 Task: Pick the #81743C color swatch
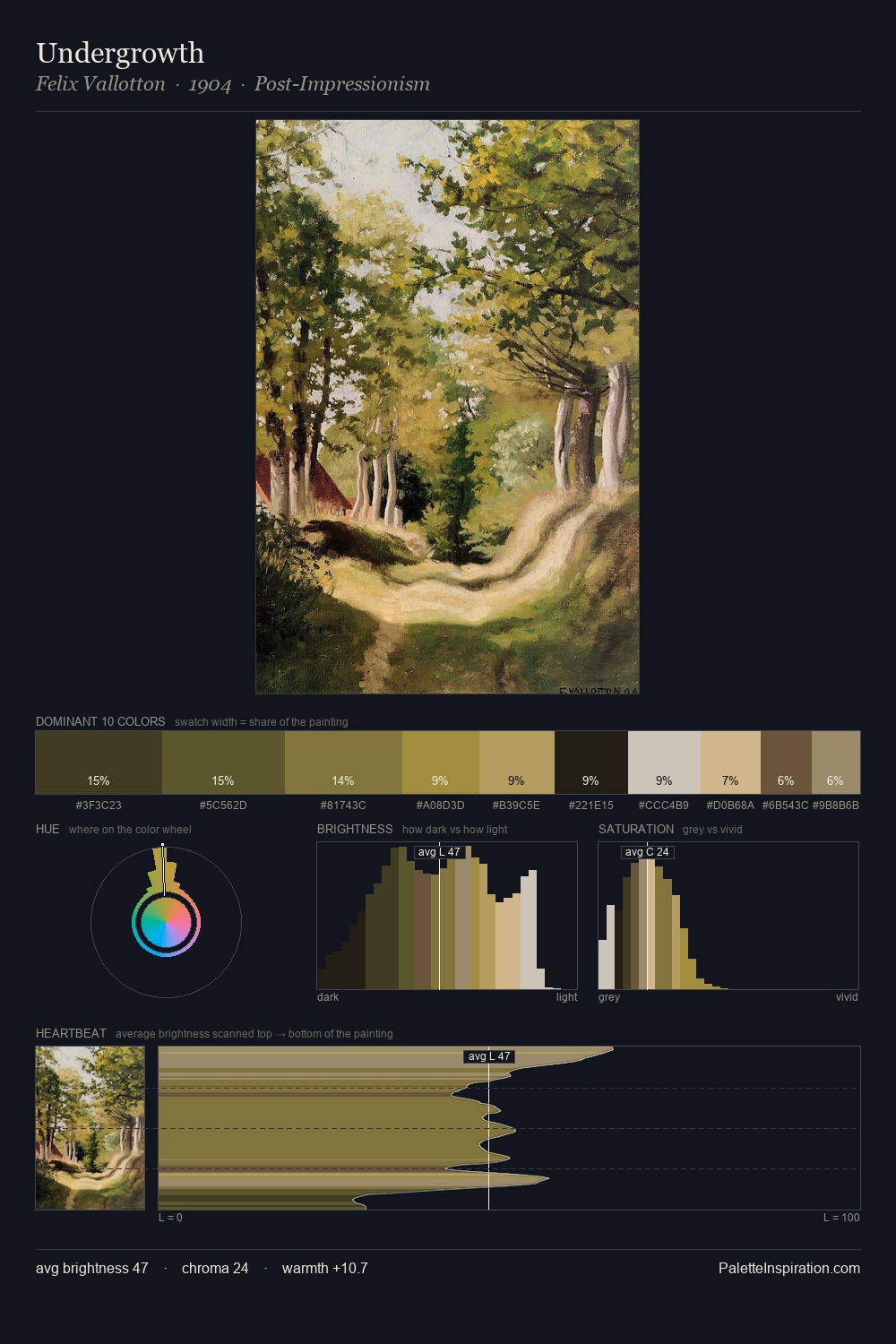pos(343,762)
